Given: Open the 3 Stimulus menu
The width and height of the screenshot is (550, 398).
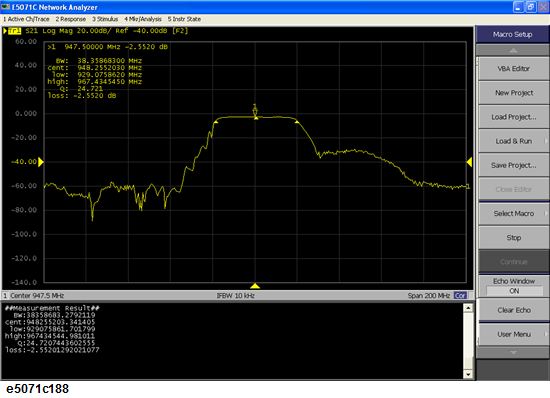Looking at the screenshot, I should point(105,19).
